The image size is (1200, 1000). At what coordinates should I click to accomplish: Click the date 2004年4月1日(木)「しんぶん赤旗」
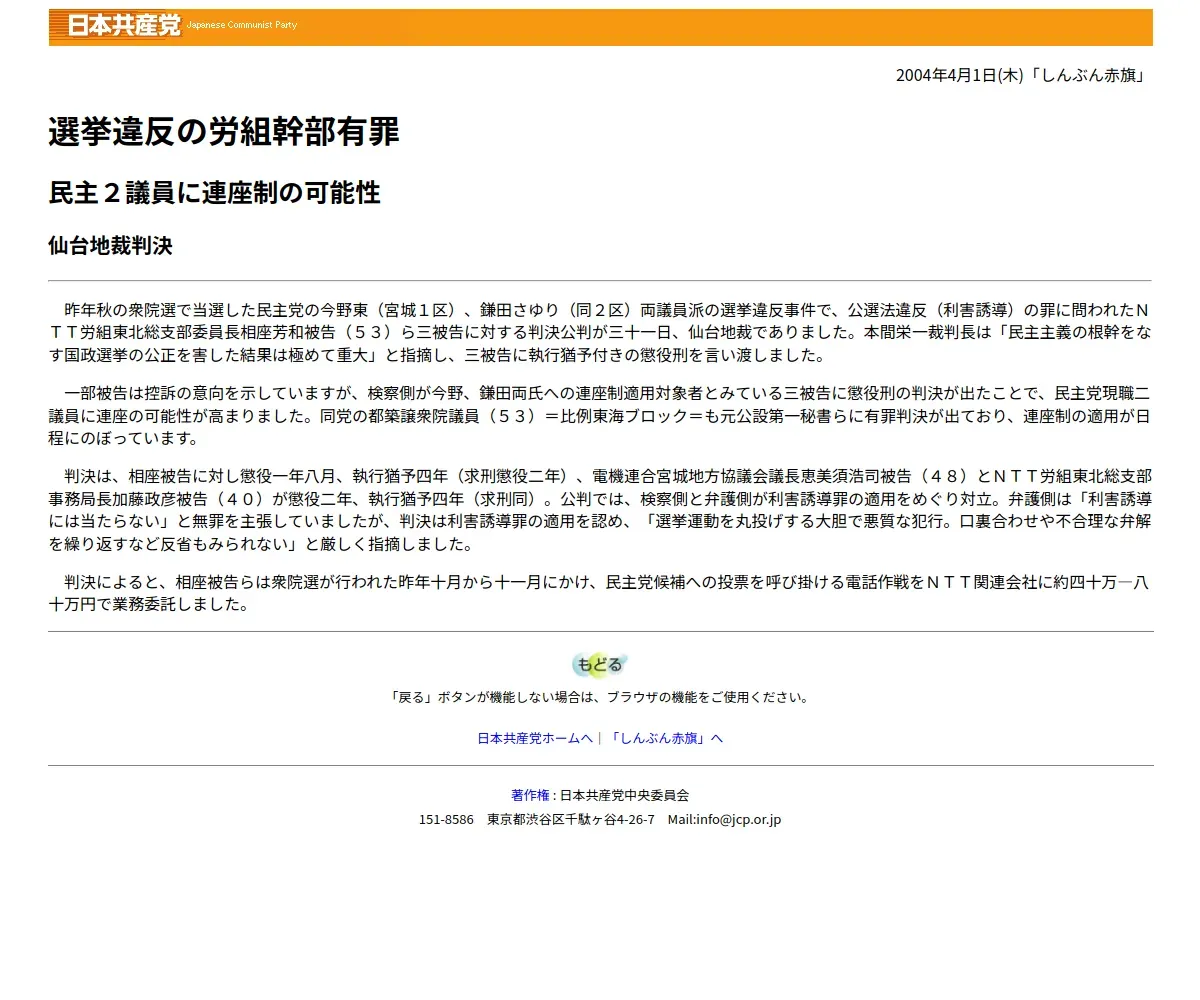click(x=1020, y=76)
